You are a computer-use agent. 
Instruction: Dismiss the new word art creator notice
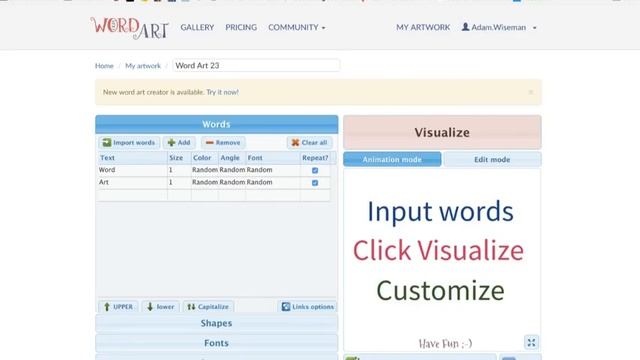[x=531, y=92]
